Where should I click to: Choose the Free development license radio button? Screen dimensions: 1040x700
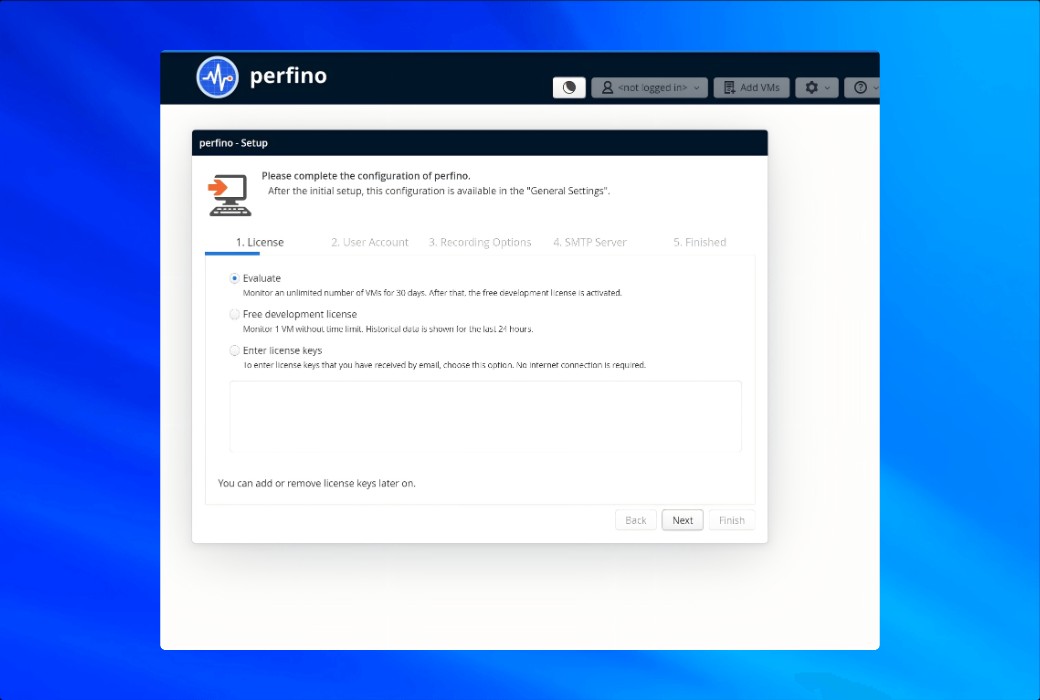click(x=234, y=314)
